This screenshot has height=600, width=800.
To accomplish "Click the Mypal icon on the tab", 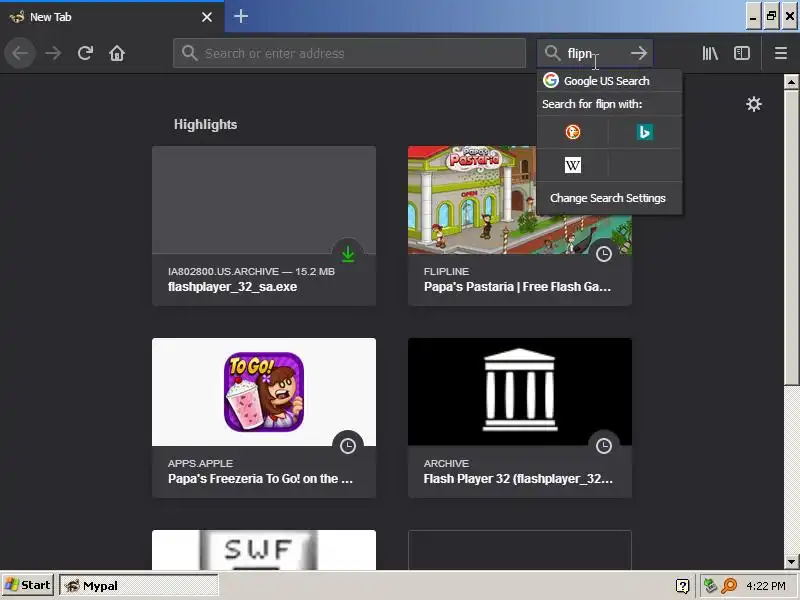I will pyautogui.click(x=16, y=17).
